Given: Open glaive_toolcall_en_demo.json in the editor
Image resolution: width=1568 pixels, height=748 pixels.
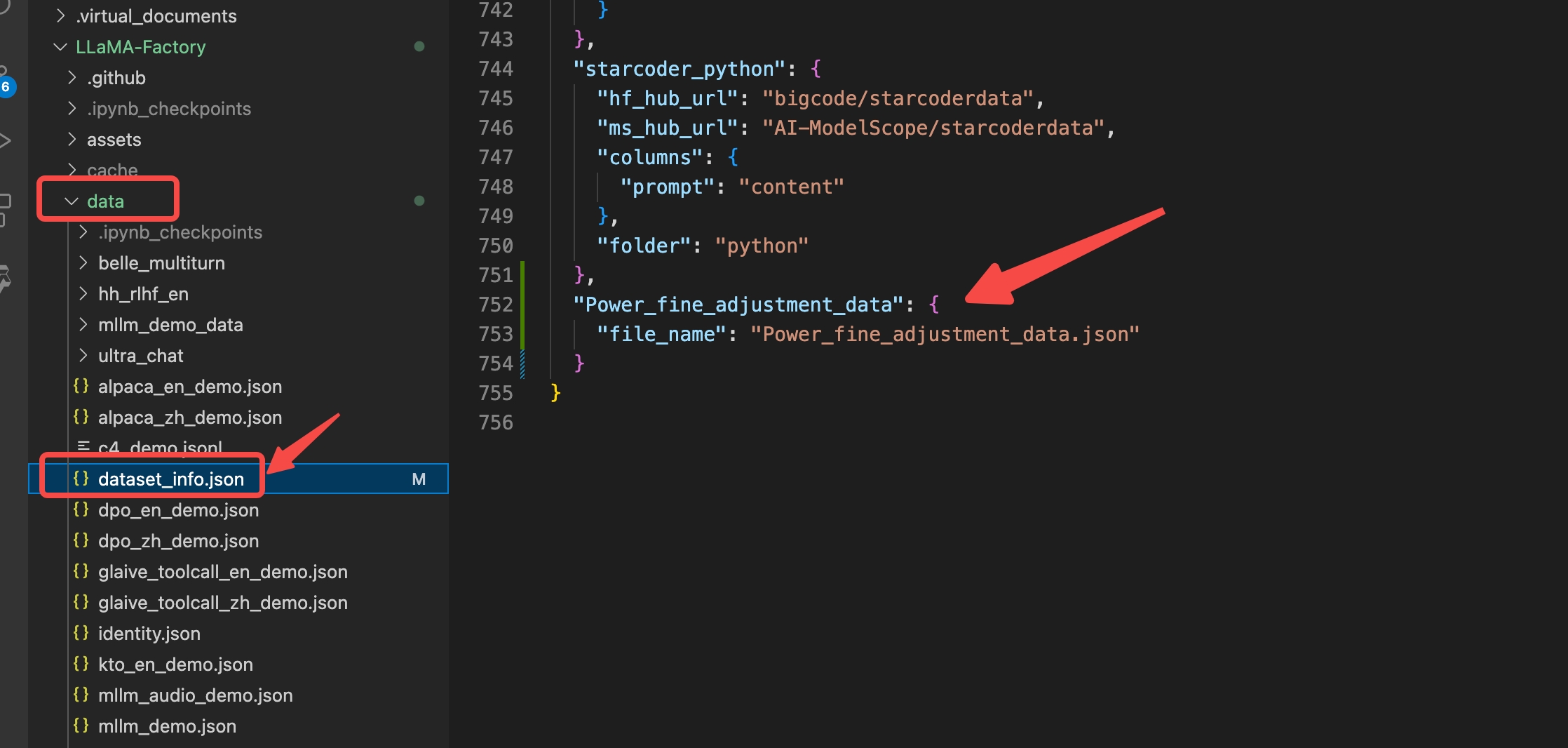Looking at the screenshot, I should point(222,572).
